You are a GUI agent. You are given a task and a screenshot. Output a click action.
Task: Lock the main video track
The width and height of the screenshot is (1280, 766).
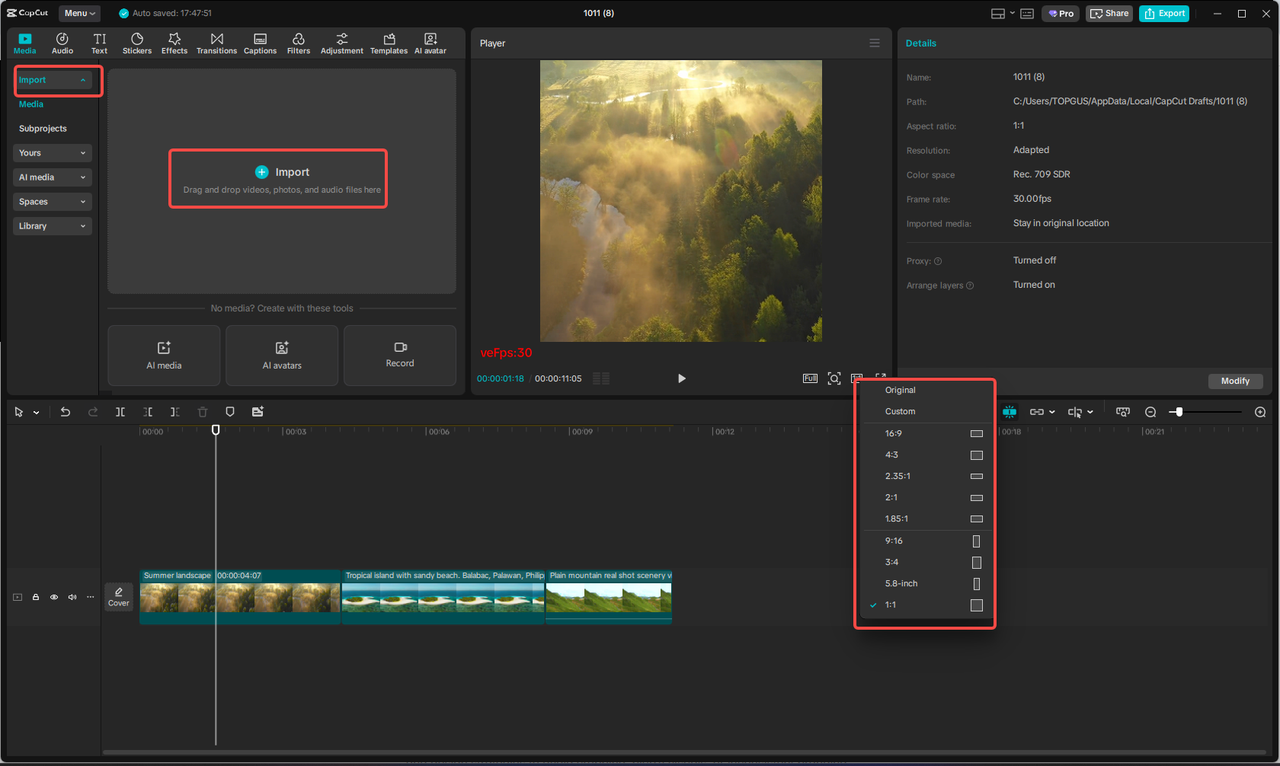35,597
